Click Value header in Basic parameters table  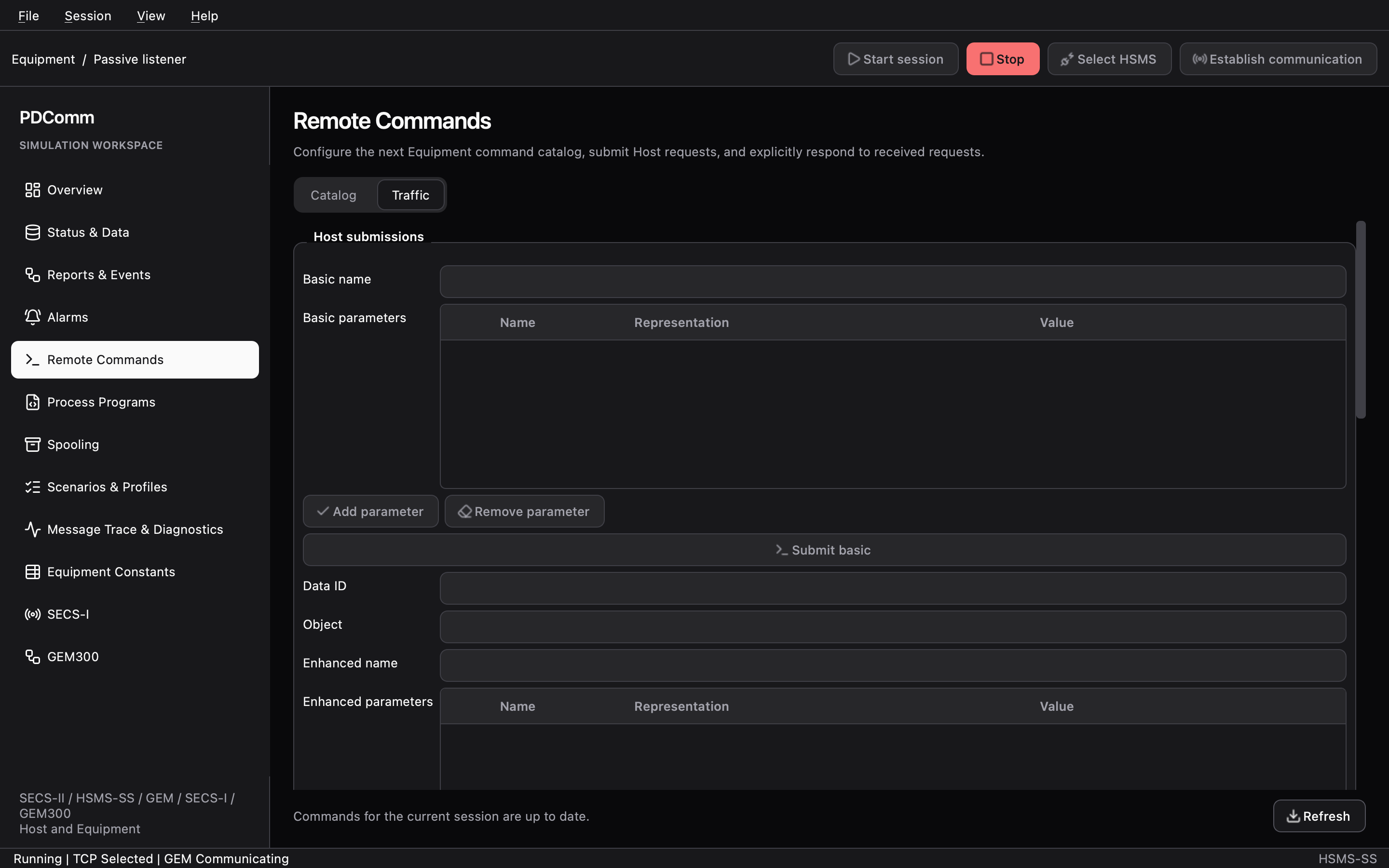coord(1056,323)
